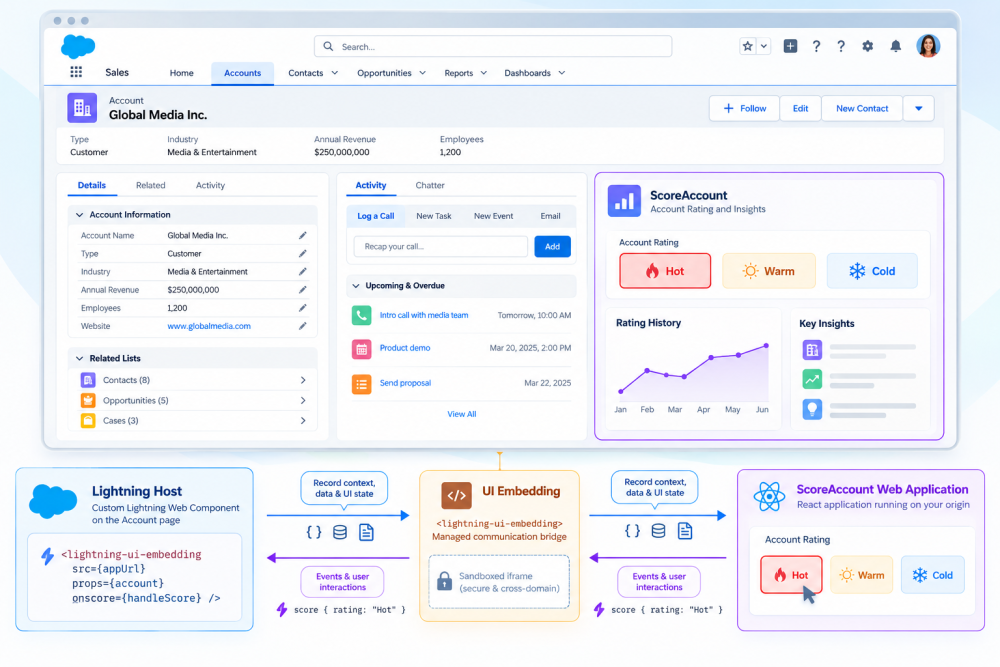Select Hot rating in ScoreAccount panel

pyautogui.click(x=665, y=271)
